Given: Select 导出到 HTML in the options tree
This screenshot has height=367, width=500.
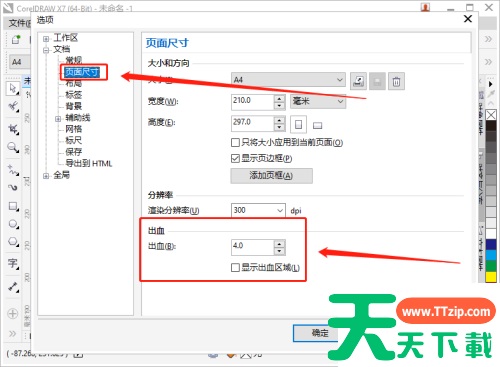Looking at the screenshot, I should click(x=89, y=163).
